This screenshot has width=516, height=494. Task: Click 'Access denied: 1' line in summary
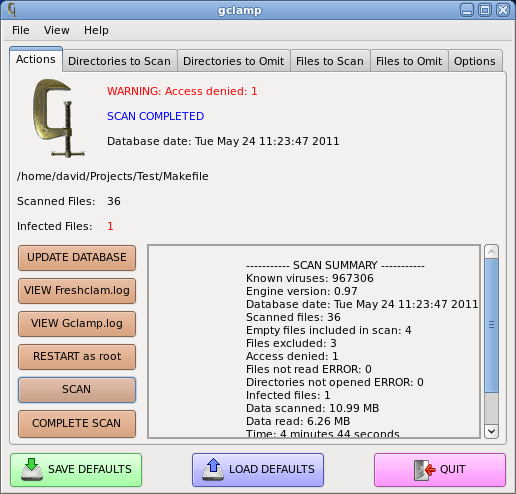(x=292, y=356)
